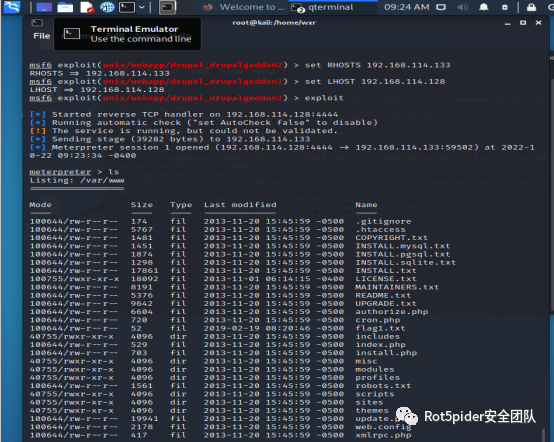Click authorize.php in the listing

(392, 312)
